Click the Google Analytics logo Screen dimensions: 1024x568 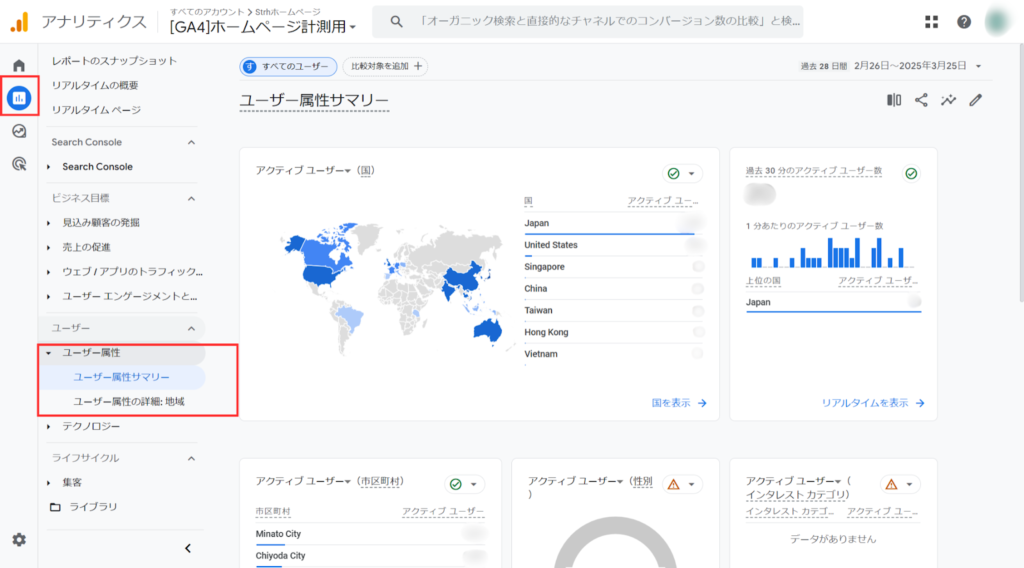[20, 22]
